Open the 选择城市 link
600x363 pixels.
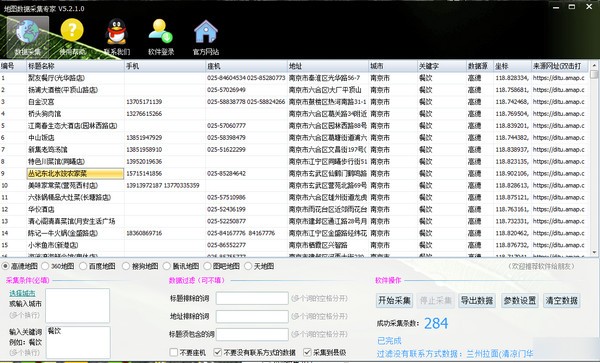(22, 293)
